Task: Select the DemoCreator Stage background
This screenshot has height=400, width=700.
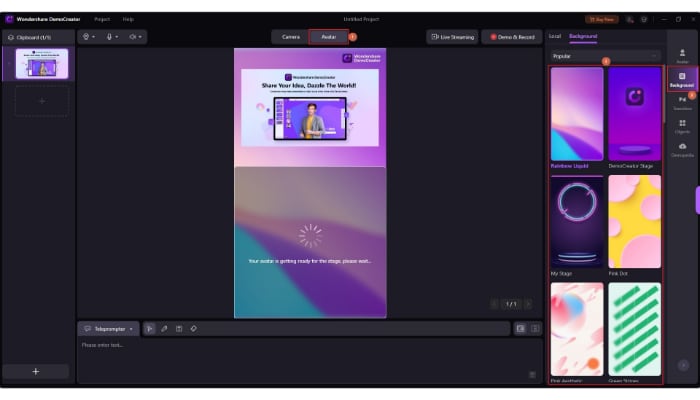Action: 634,114
